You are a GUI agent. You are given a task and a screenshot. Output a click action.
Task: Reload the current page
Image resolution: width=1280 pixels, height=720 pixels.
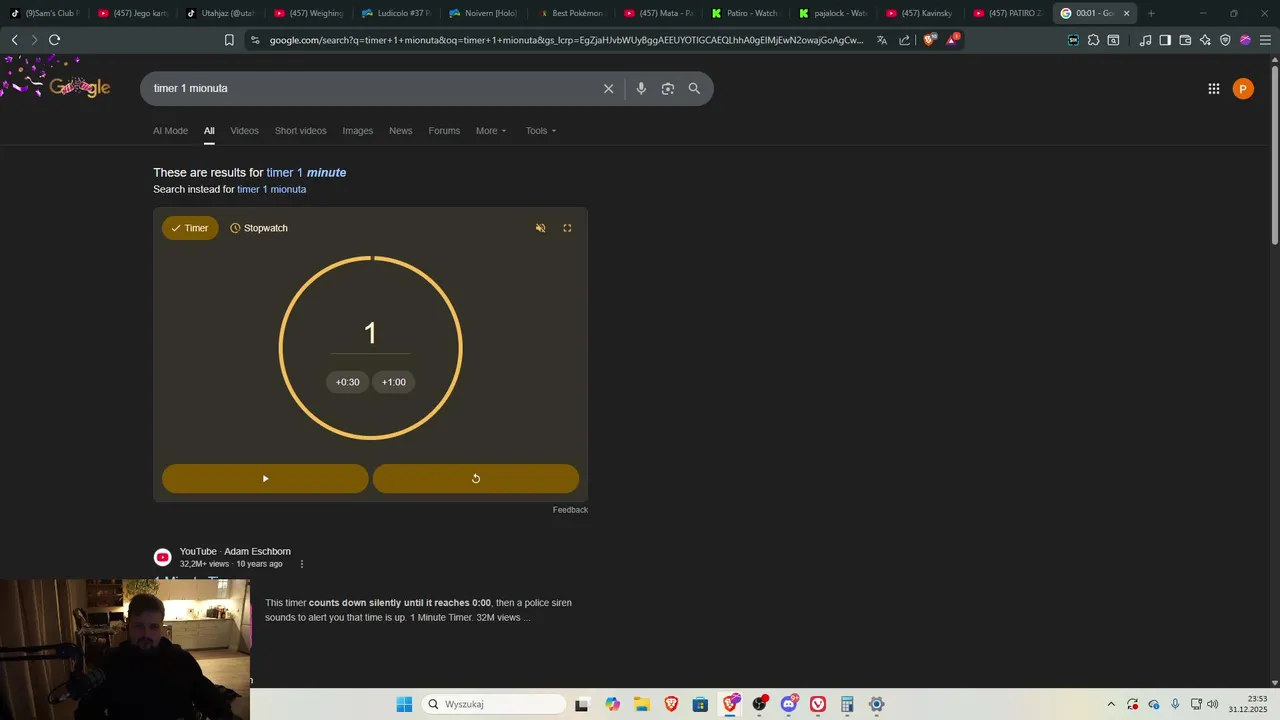click(54, 40)
